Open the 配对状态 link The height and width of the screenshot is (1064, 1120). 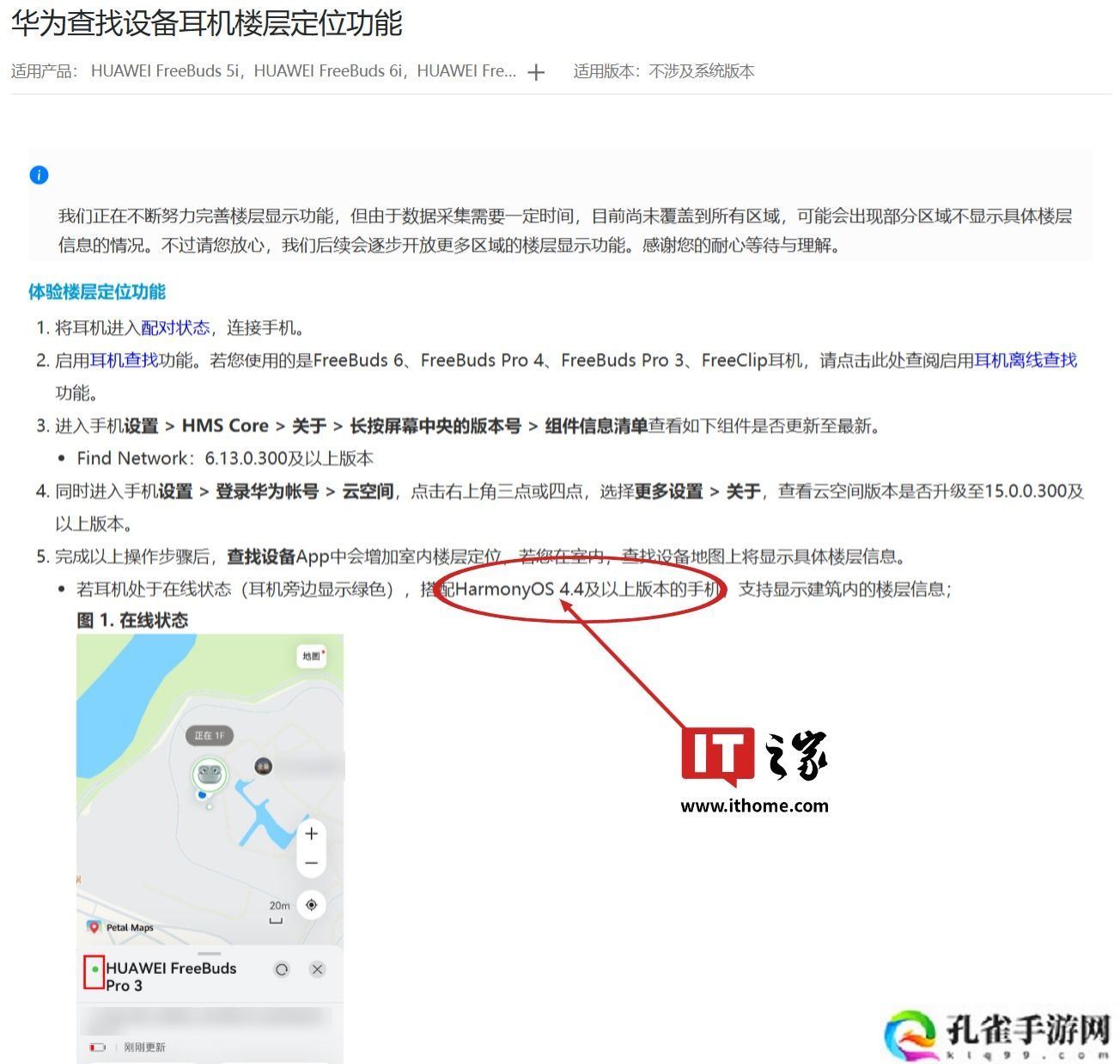coord(175,327)
